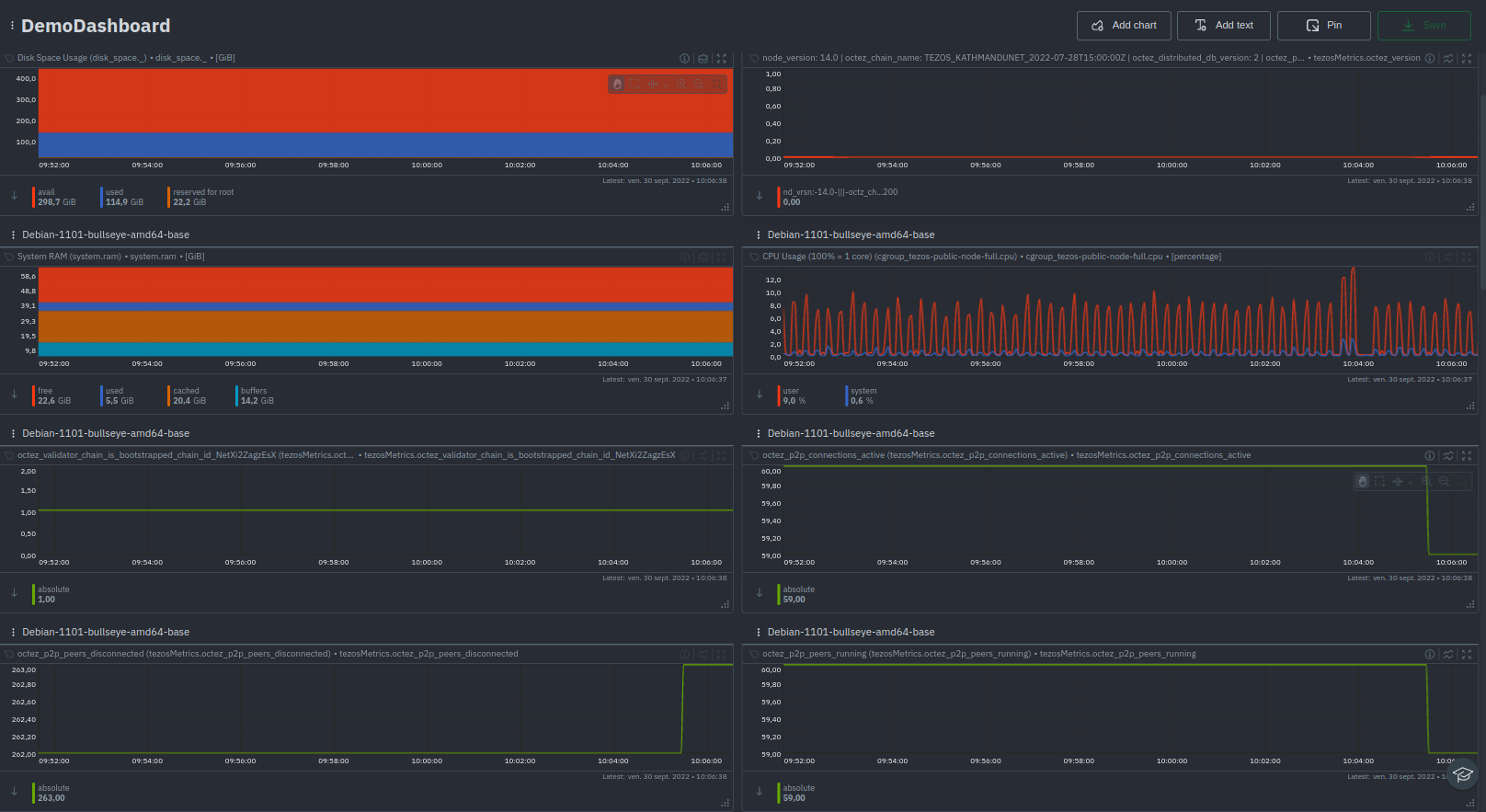Expand legend arrow of CPU Usage chart
This screenshot has height=812, width=1486.
point(760,395)
